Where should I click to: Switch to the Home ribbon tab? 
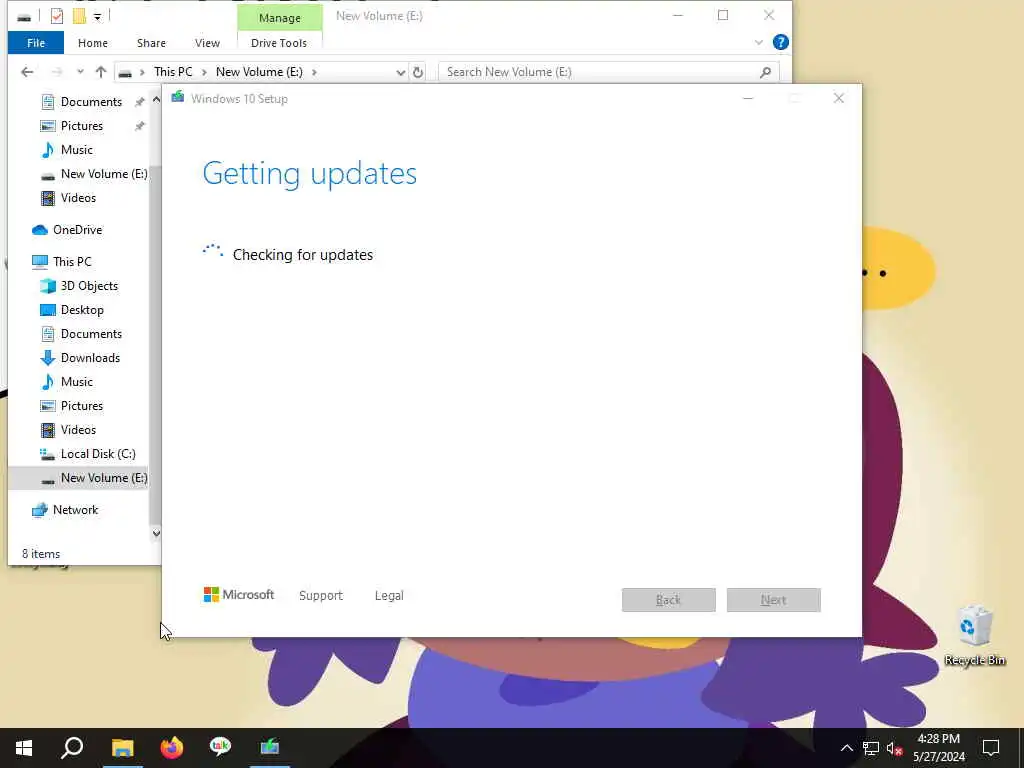[93, 43]
